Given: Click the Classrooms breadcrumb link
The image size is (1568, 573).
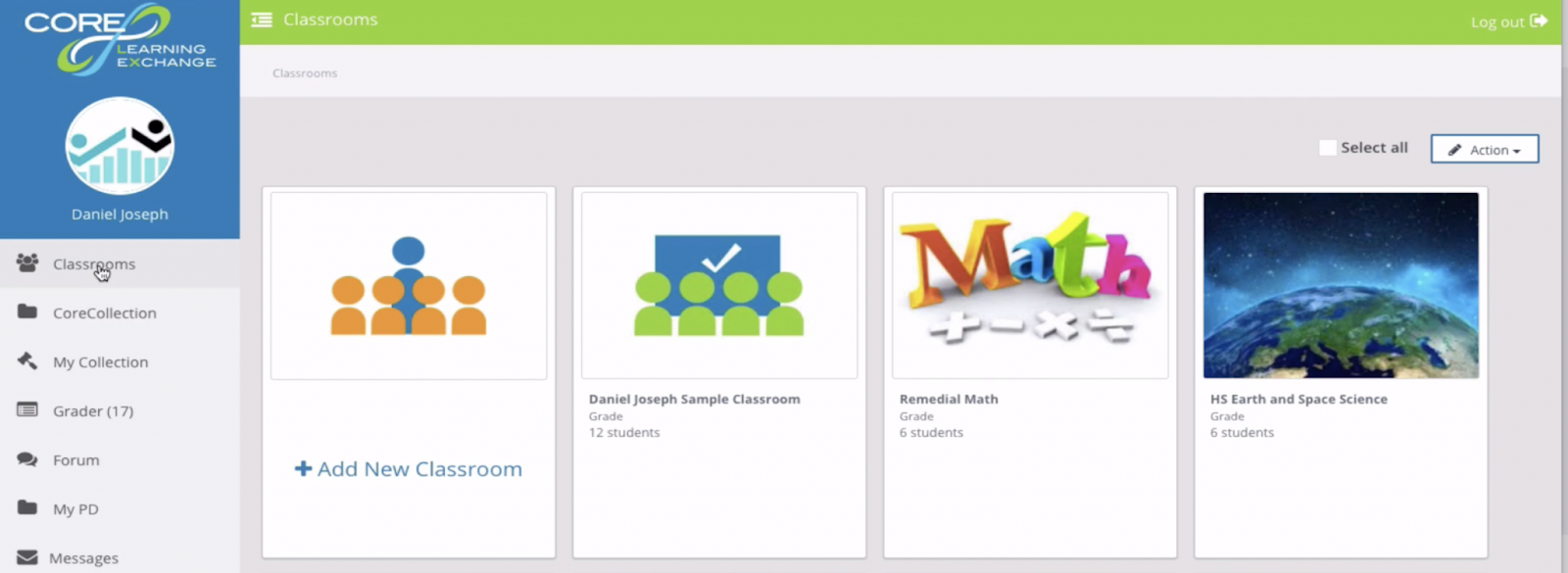Looking at the screenshot, I should pos(305,73).
